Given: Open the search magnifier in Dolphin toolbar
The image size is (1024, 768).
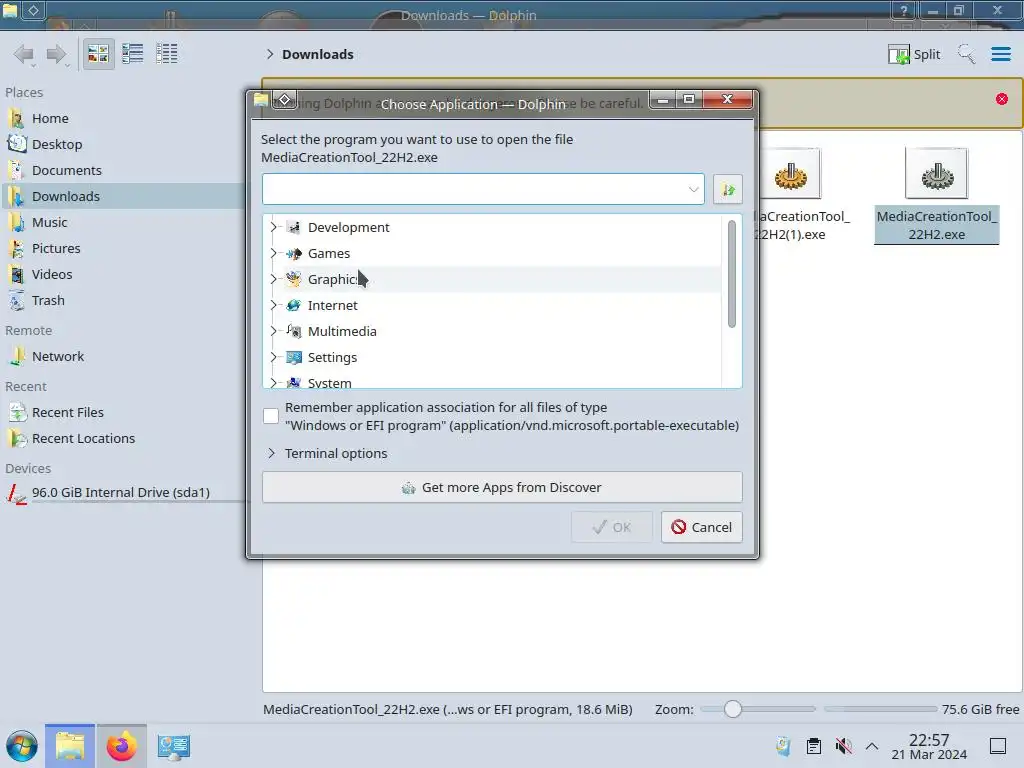Looking at the screenshot, I should pyautogui.click(x=966, y=54).
